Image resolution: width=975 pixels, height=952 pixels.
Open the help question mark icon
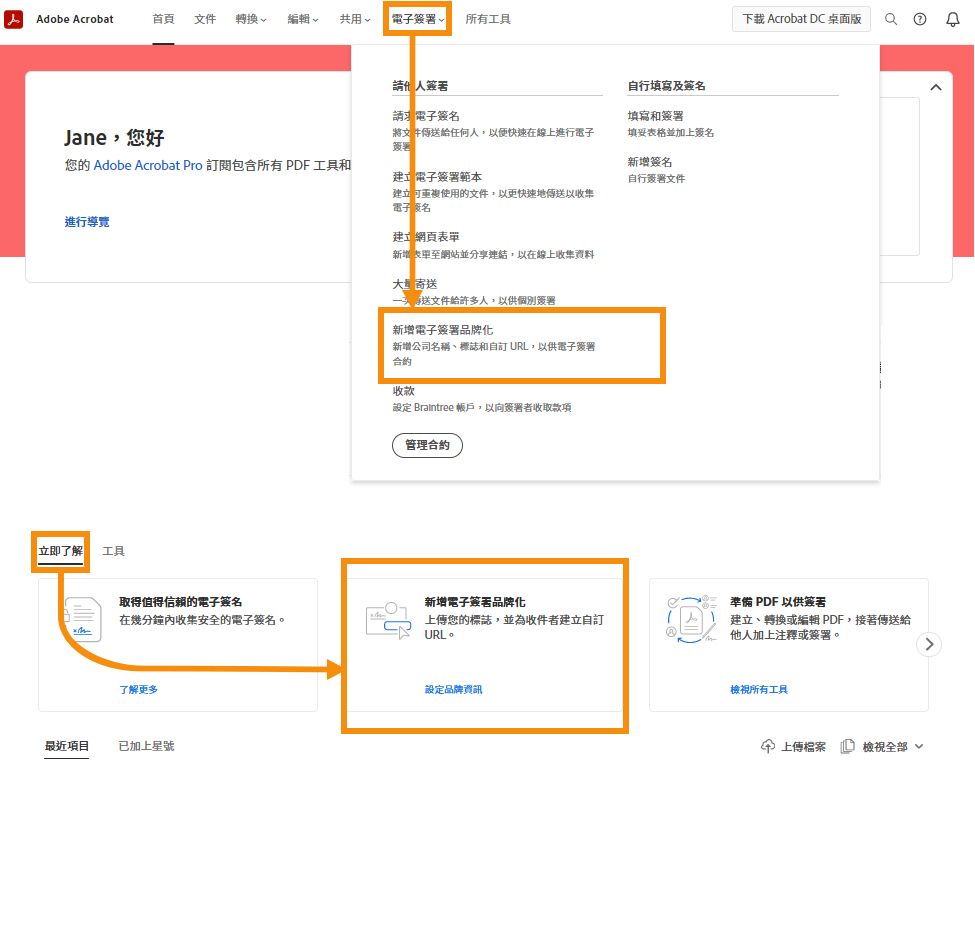(920, 19)
